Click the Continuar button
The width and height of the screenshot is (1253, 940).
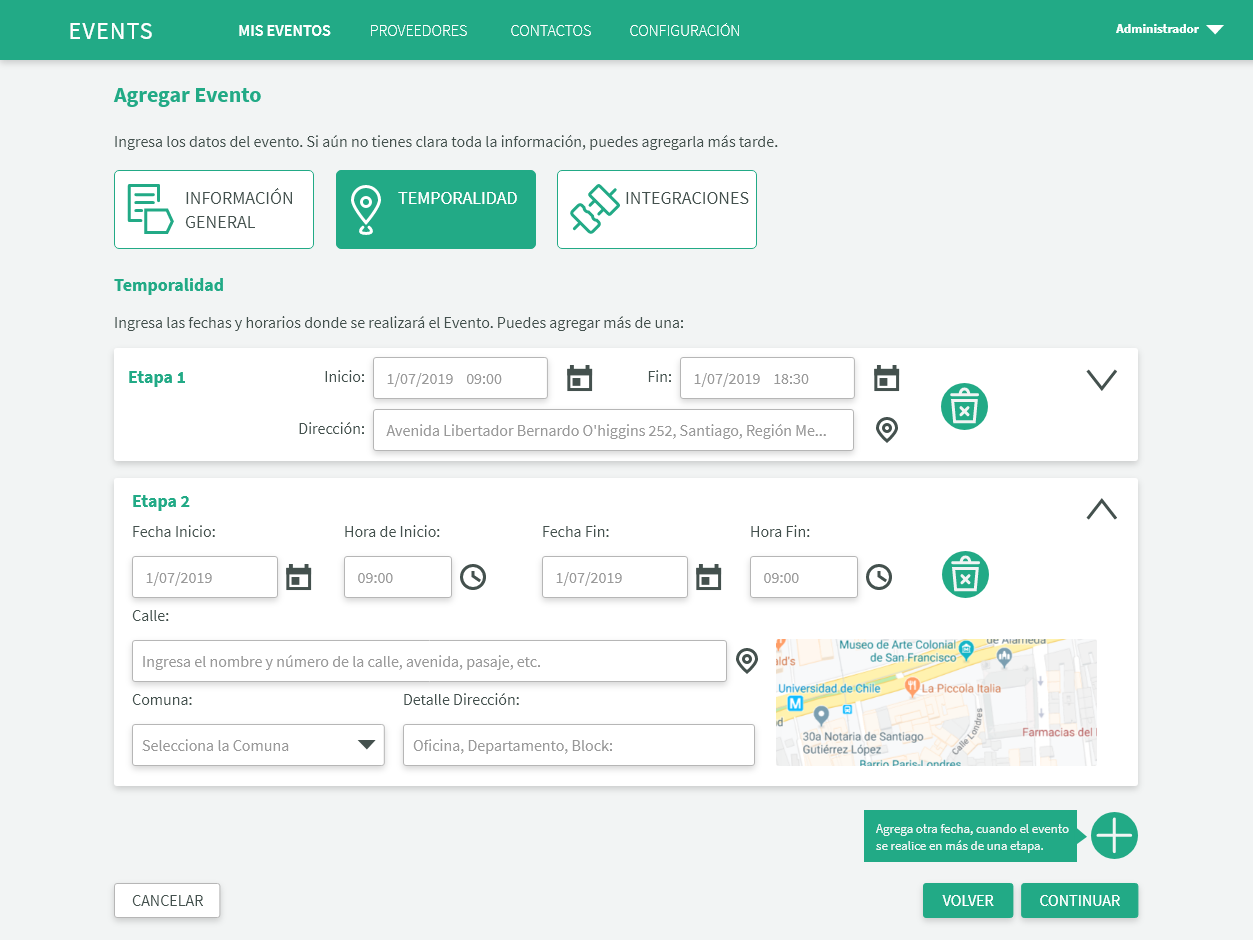1079,900
